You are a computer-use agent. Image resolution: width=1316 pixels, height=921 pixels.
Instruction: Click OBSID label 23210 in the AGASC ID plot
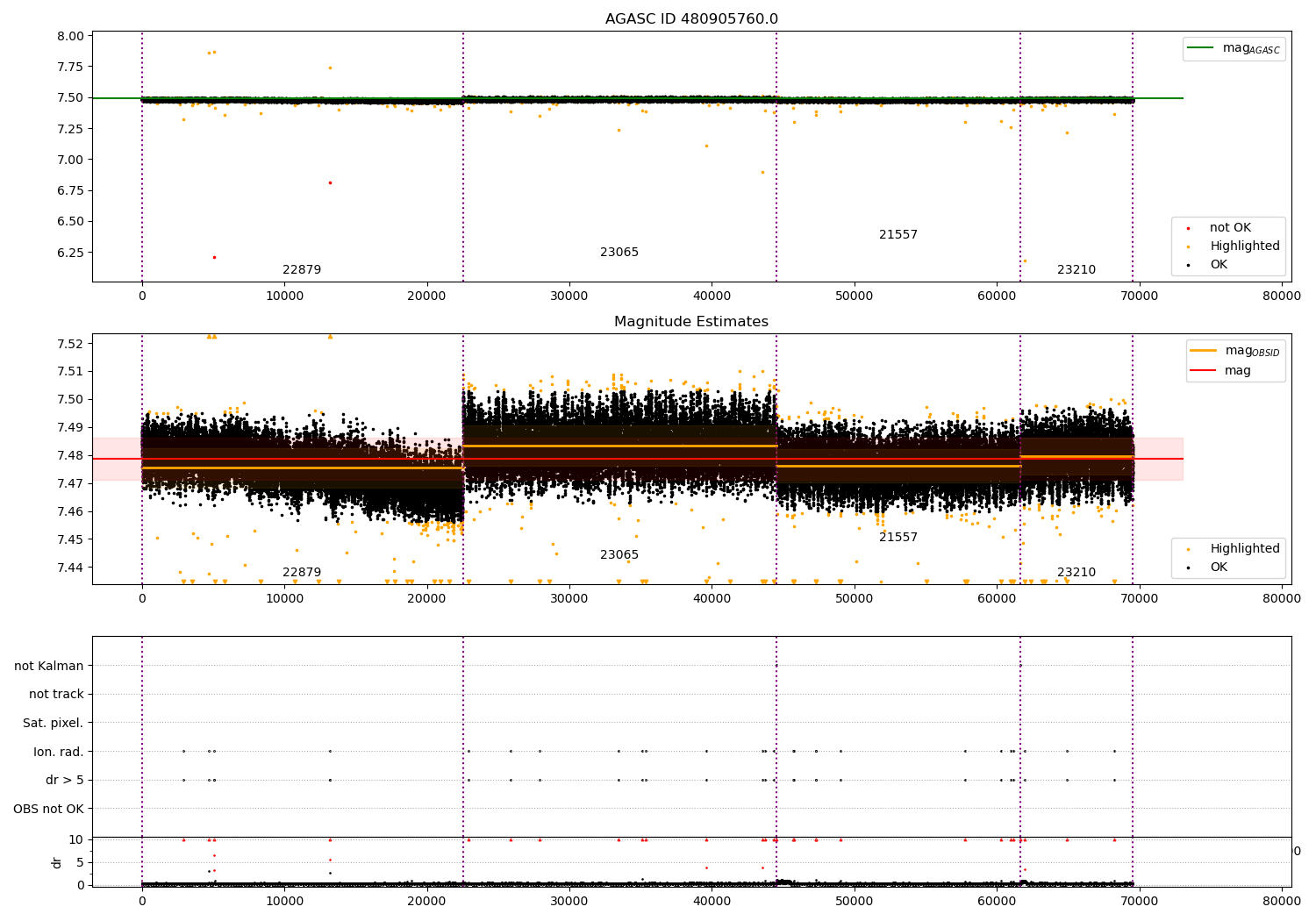1076,270
